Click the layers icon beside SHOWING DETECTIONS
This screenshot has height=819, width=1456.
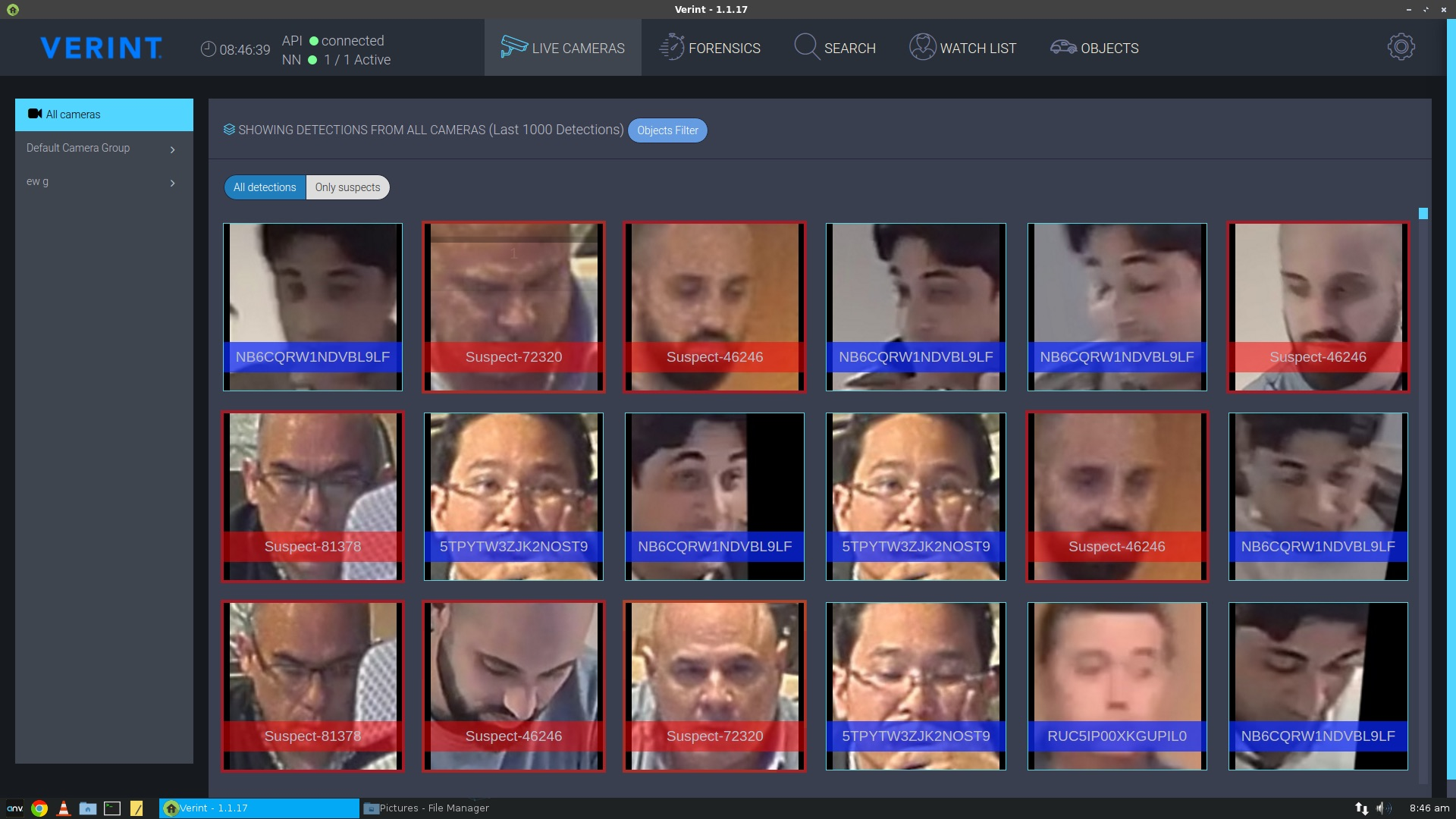coord(229,129)
